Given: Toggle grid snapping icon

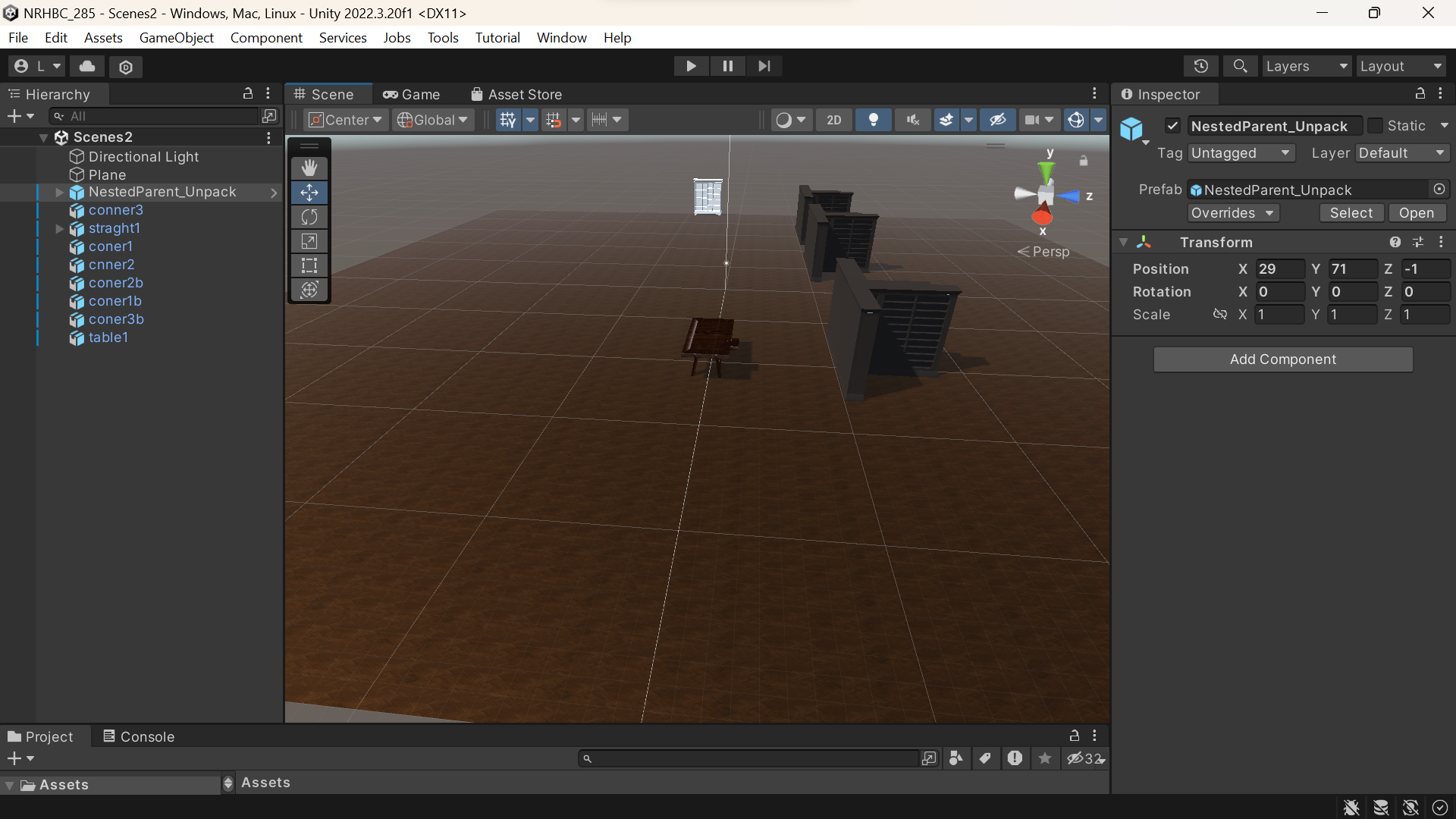Looking at the screenshot, I should 554,120.
